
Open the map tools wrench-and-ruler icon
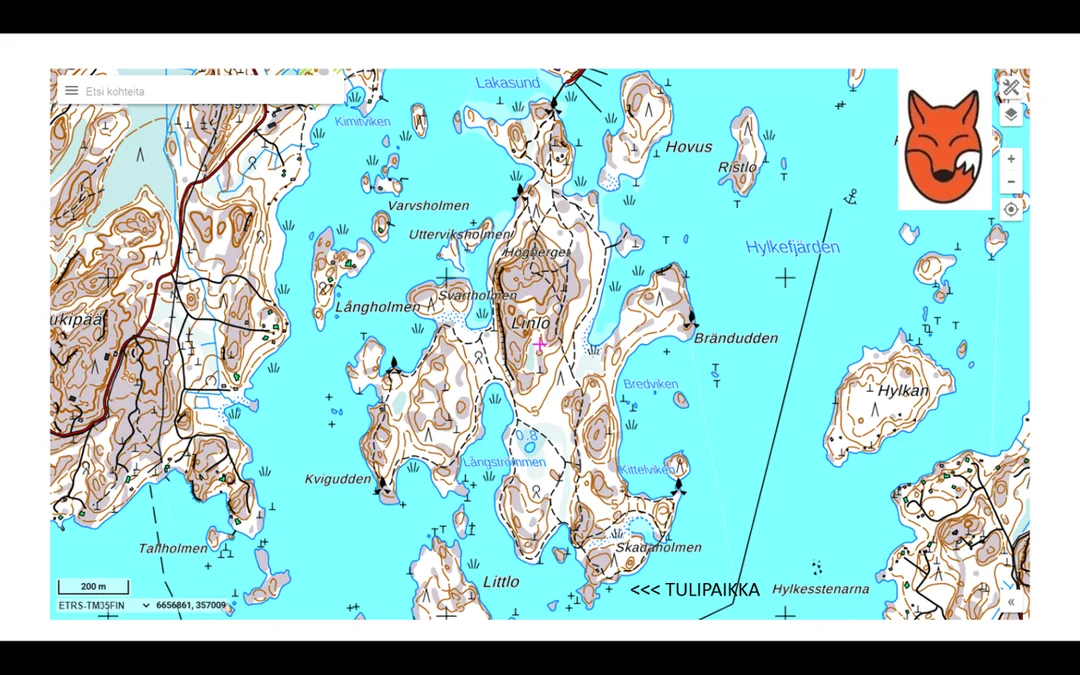(x=1011, y=88)
